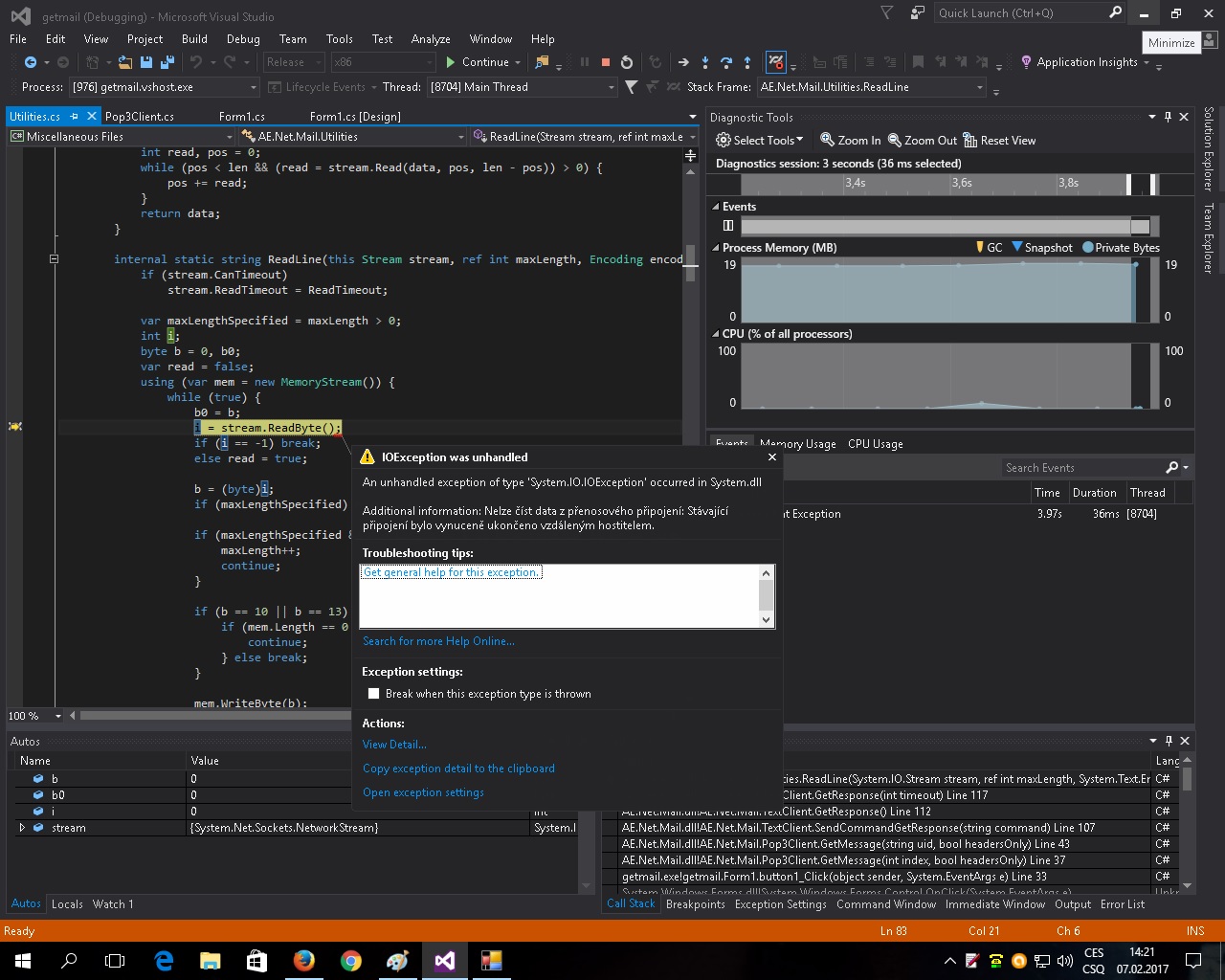Click Copy exception detail to the clipboard
Screen dimensions: 1225x980
pyautogui.click(x=458, y=768)
